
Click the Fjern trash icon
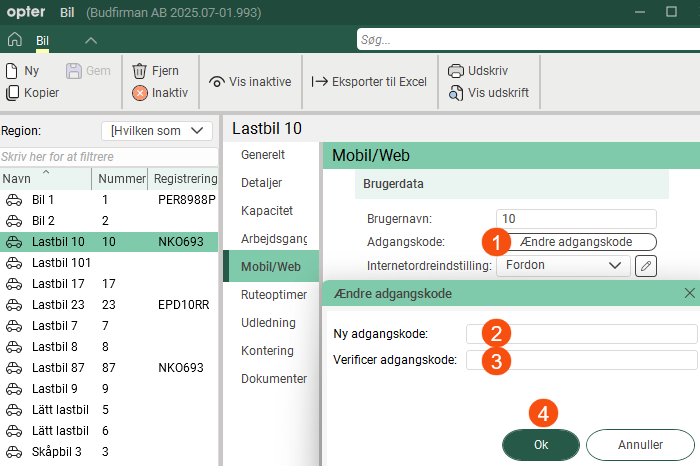point(140,71)
